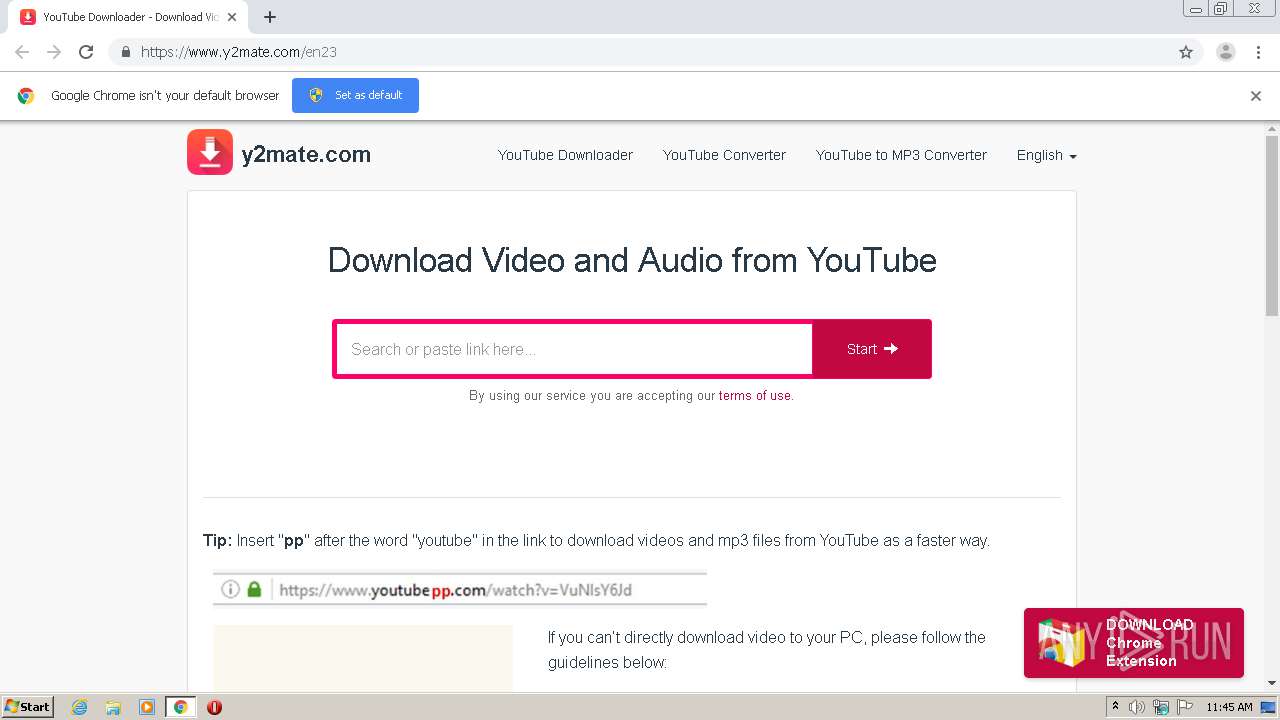Click the Show desktop button in taskbar
Image resolution: width=1280 pixels, height=720 pixels.
point(1268,707)
